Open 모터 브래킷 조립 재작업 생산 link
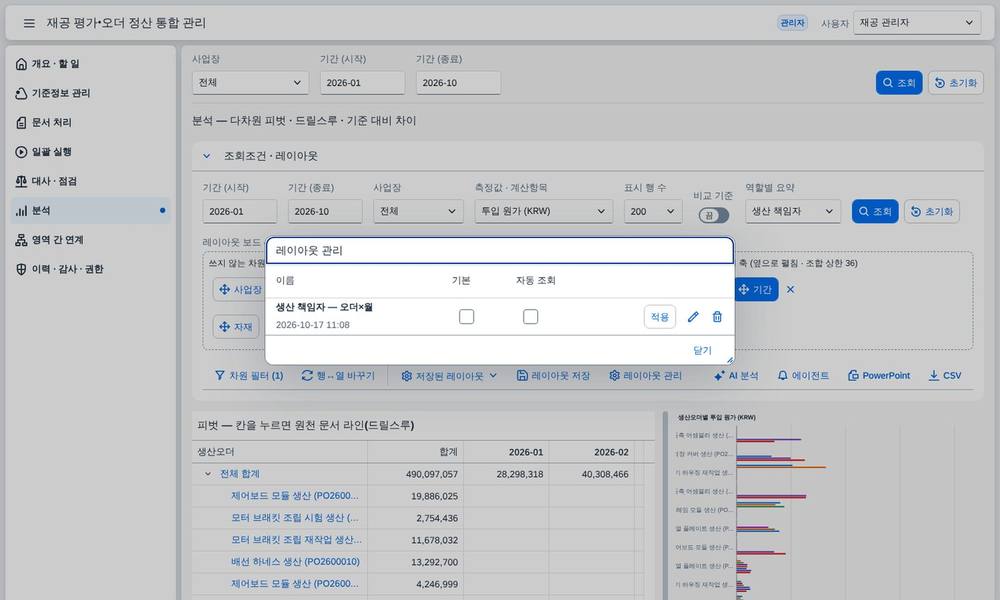Image resolution: width=1000 pixels, height=600 pixels. (x=296, y=540)
